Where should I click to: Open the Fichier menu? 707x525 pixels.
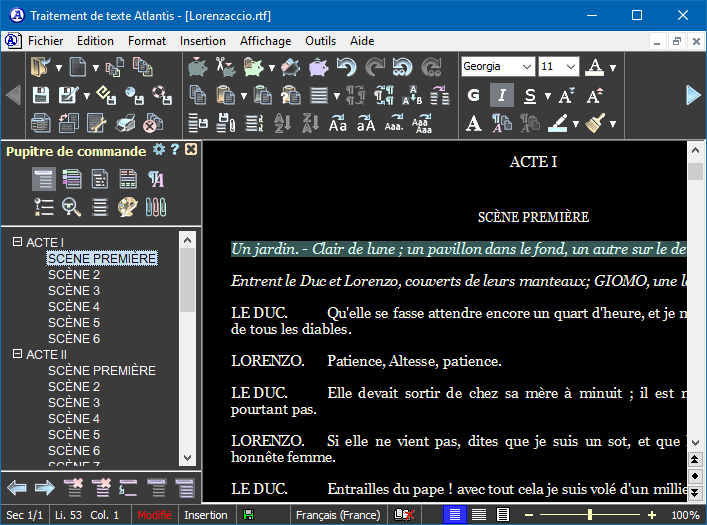45,41
